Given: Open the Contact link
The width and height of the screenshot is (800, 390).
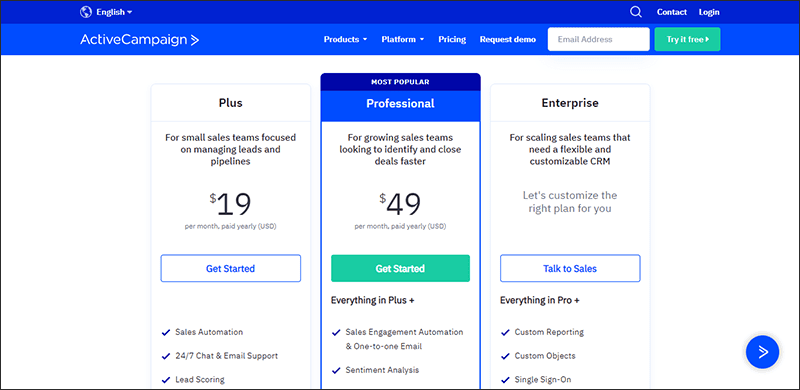Looking at the screenshot, I should click(x=671, y=12).
